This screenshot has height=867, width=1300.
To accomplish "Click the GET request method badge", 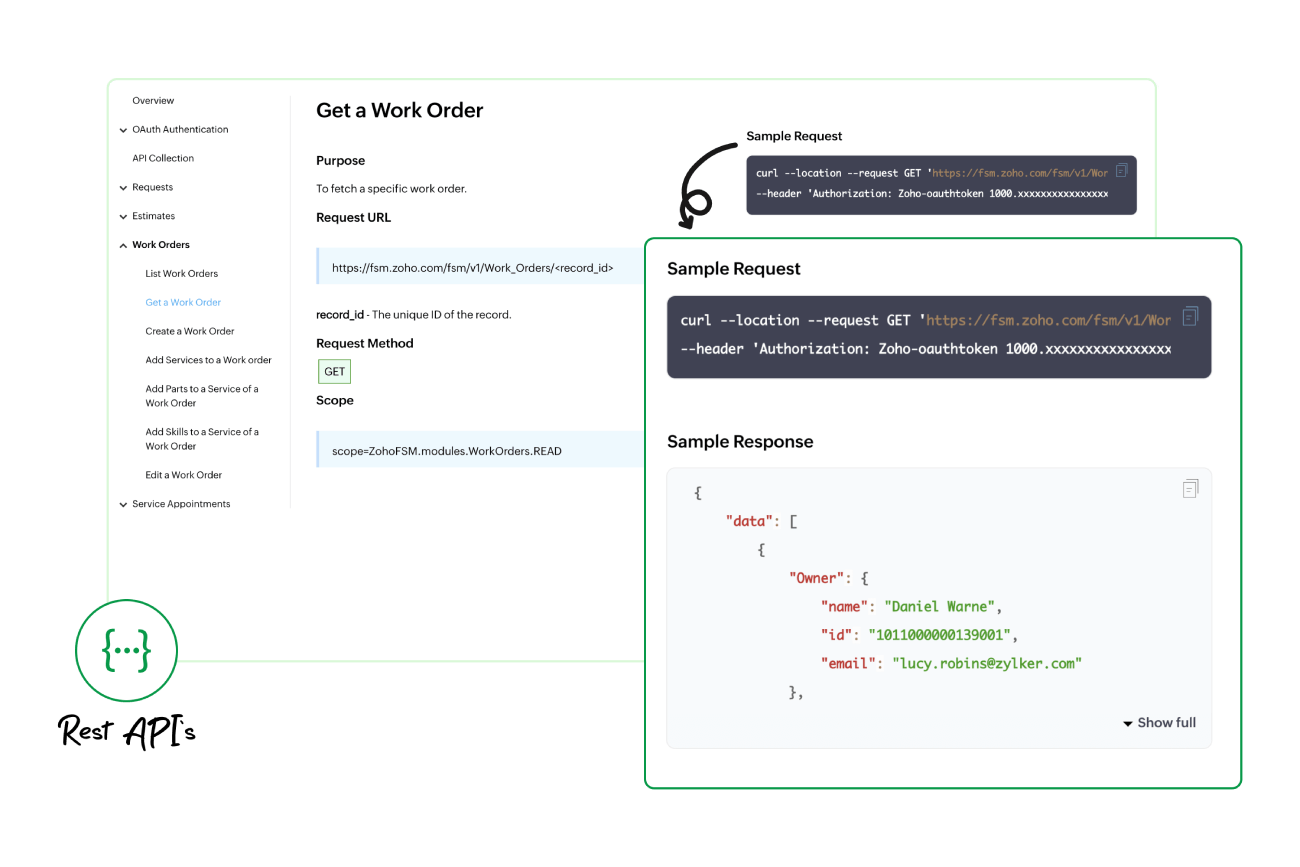I will click(x=335, y=372).
